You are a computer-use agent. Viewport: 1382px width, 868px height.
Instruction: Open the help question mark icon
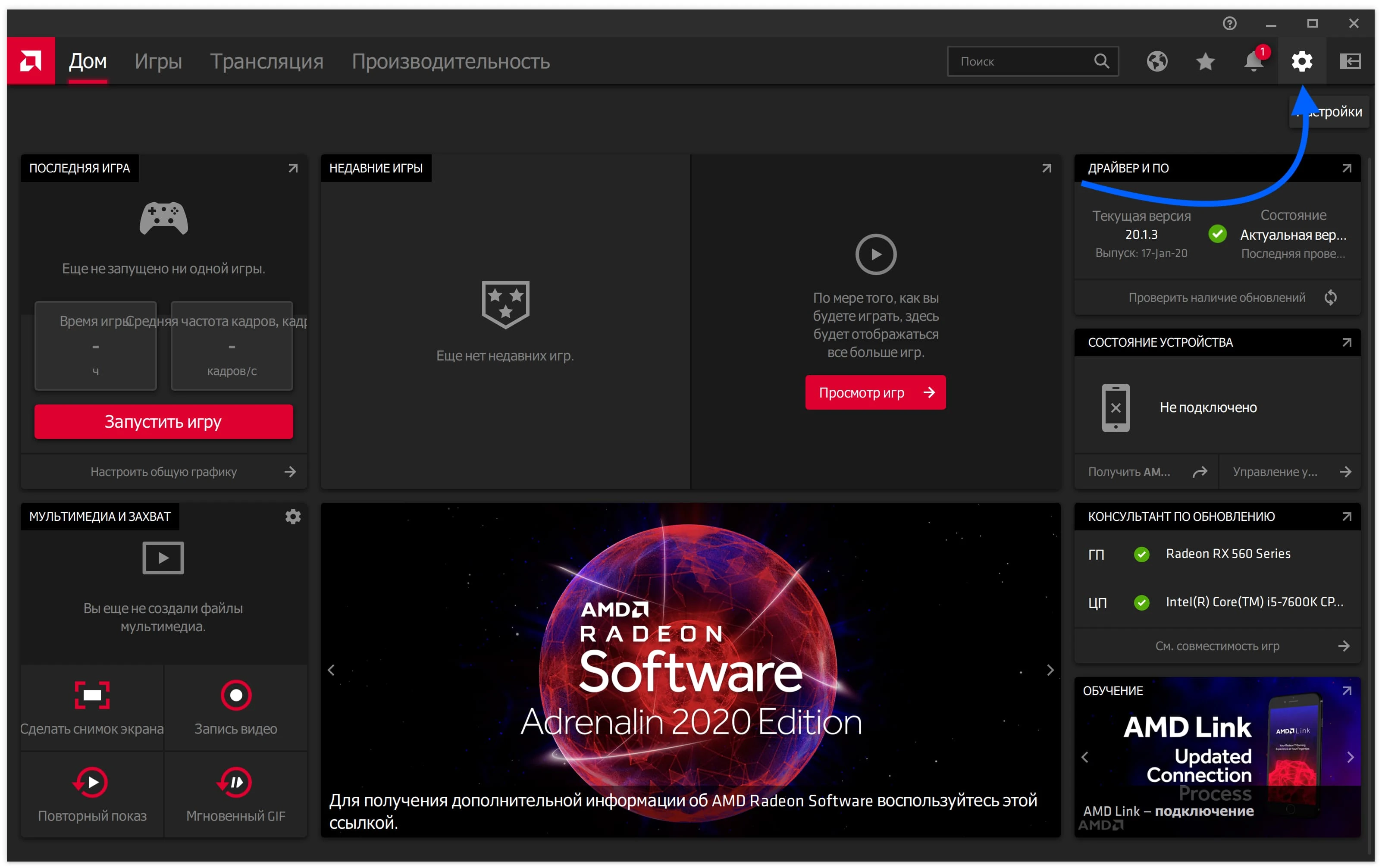pos(1229,24)
